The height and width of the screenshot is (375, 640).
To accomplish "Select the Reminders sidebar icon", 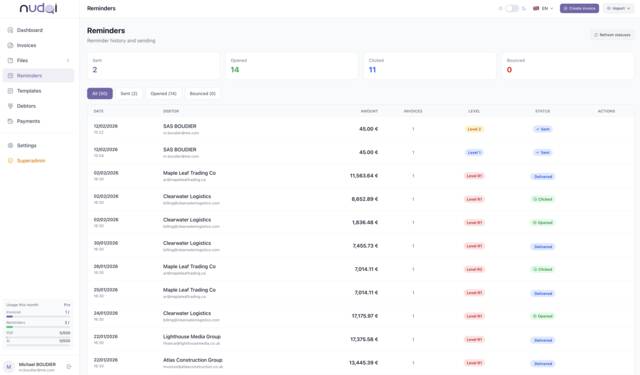I will tap(11, 75).
